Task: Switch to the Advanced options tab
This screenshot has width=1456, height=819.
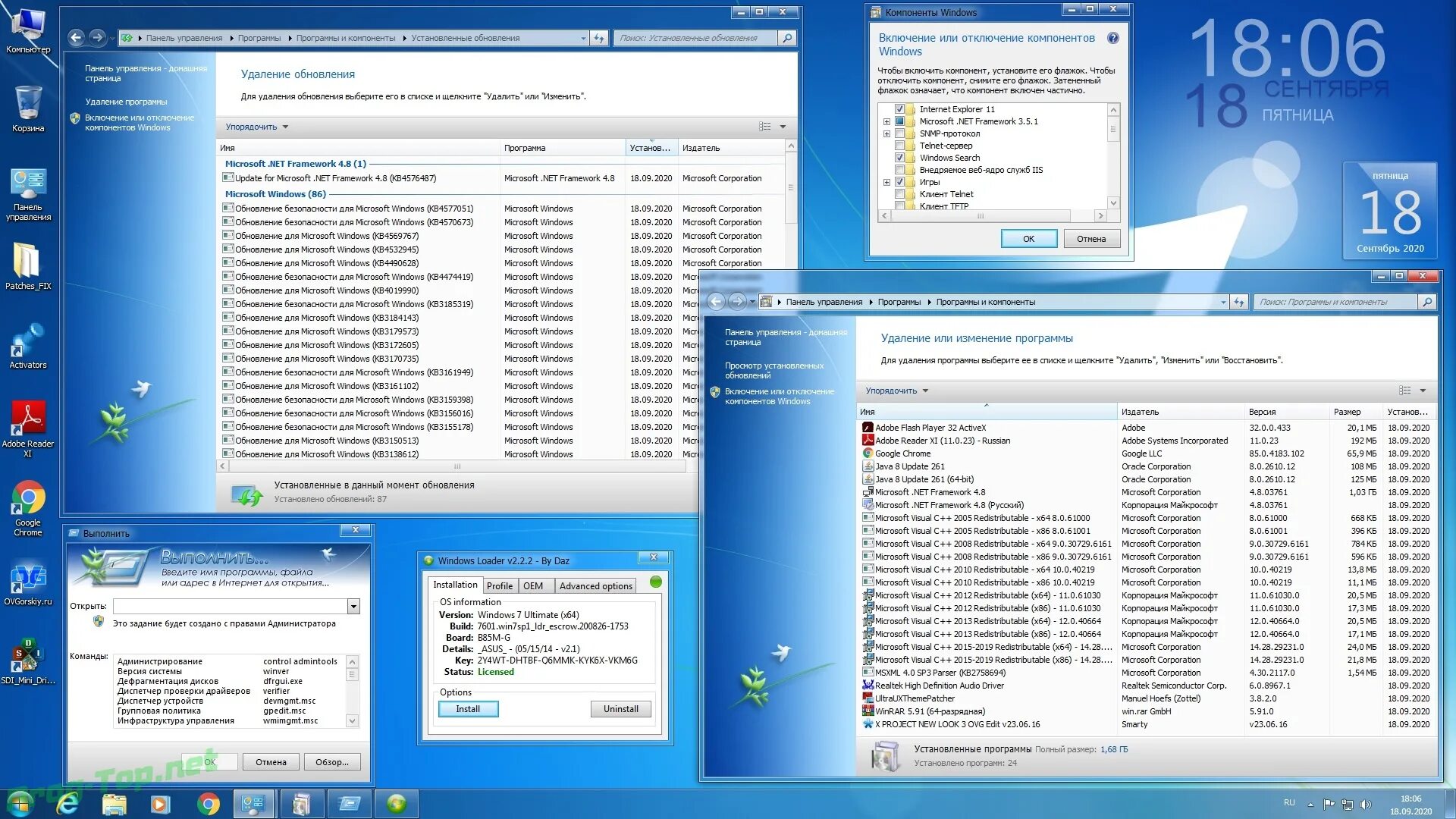Action: (595, 586)
